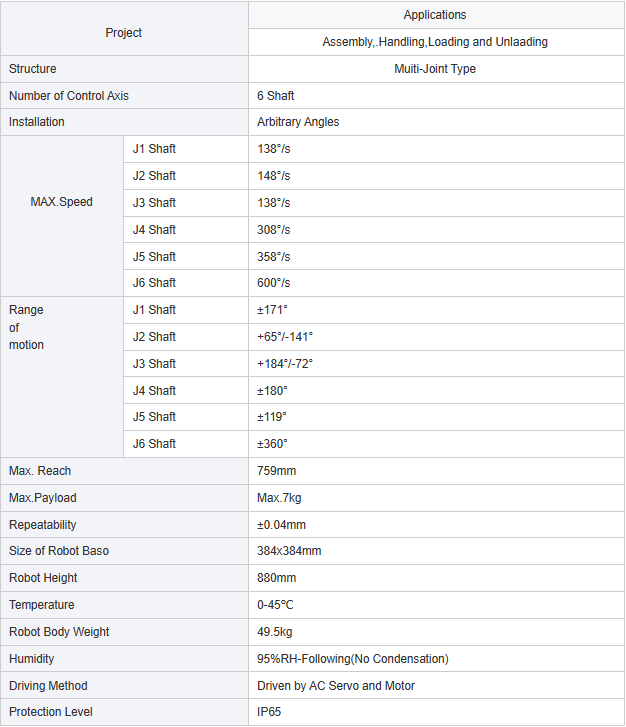Select the 384x384mm base size value
Screen dimensions: 626x727
point(289,551)
